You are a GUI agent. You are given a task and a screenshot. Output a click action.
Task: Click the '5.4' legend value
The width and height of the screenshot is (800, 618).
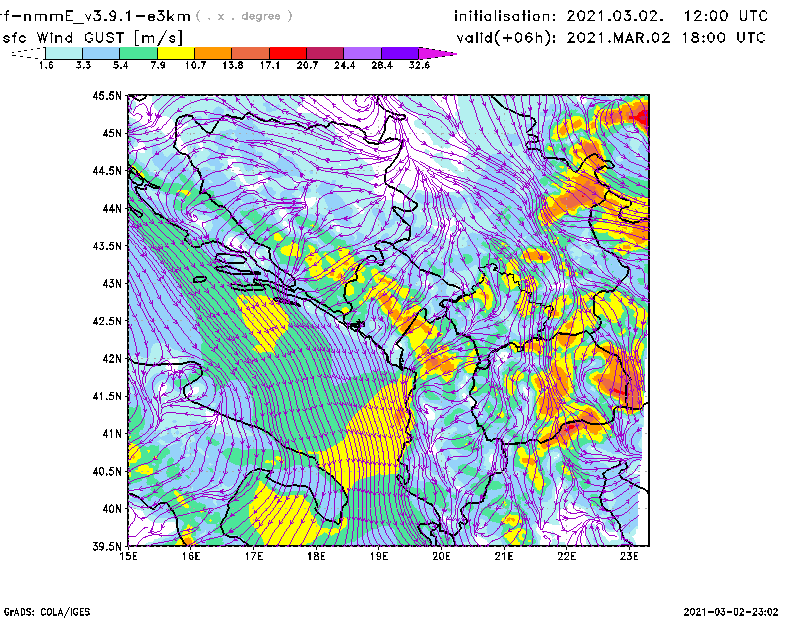120,65
